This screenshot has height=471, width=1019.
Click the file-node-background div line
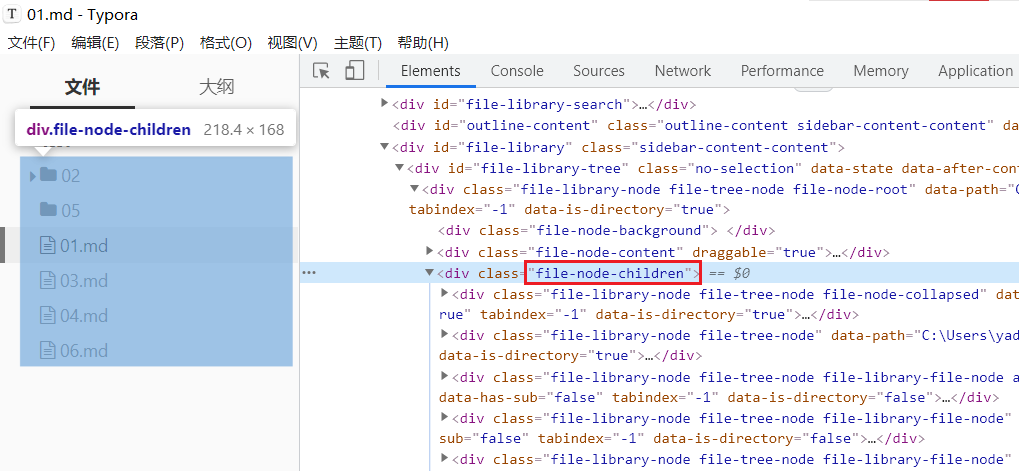[606, 231]
